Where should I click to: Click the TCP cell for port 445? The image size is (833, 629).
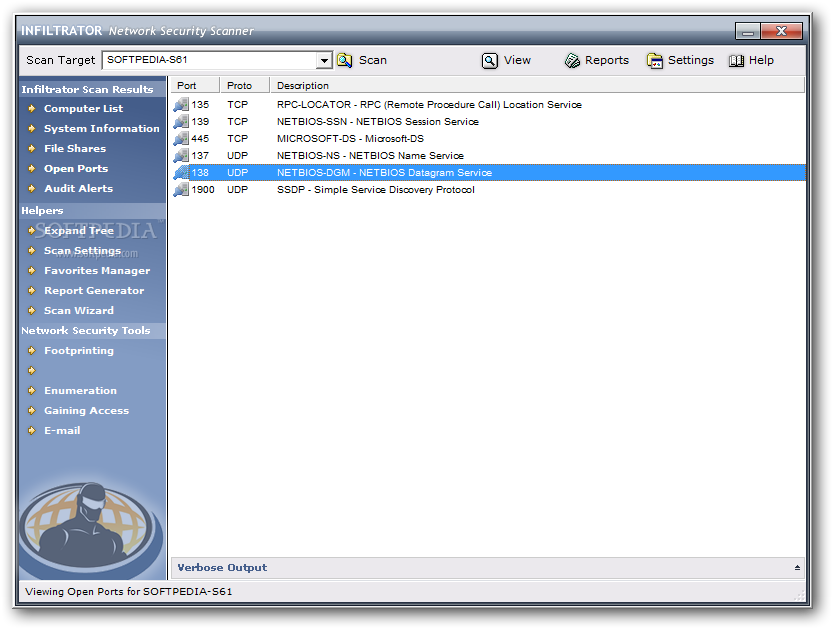(237, 139)
